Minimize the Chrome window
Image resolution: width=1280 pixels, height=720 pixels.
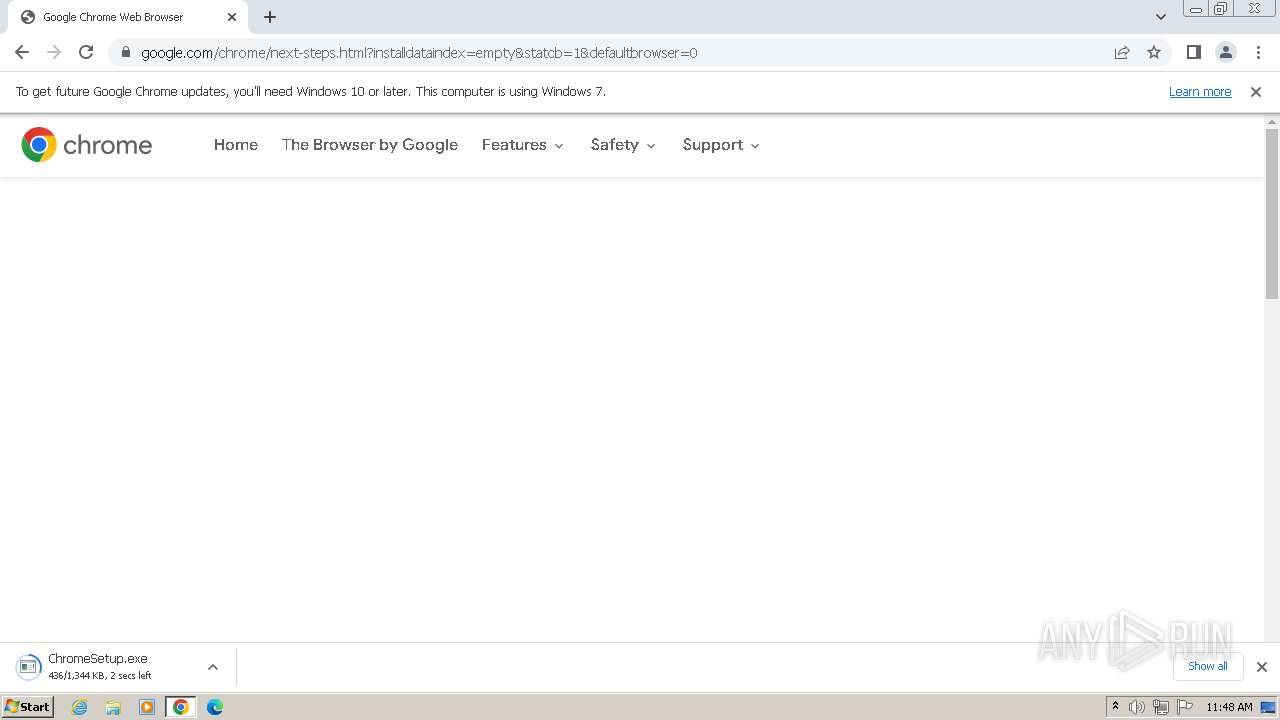pyautogui.click(x=1196, y=8)
